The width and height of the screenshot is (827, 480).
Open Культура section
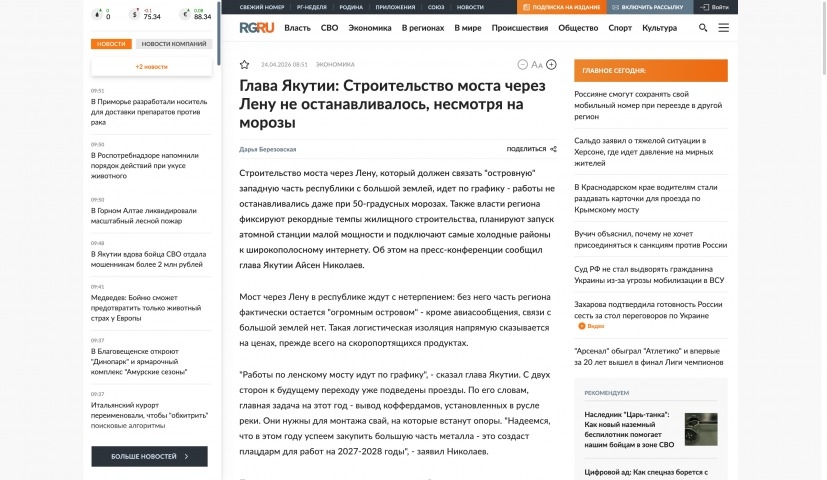659,28
